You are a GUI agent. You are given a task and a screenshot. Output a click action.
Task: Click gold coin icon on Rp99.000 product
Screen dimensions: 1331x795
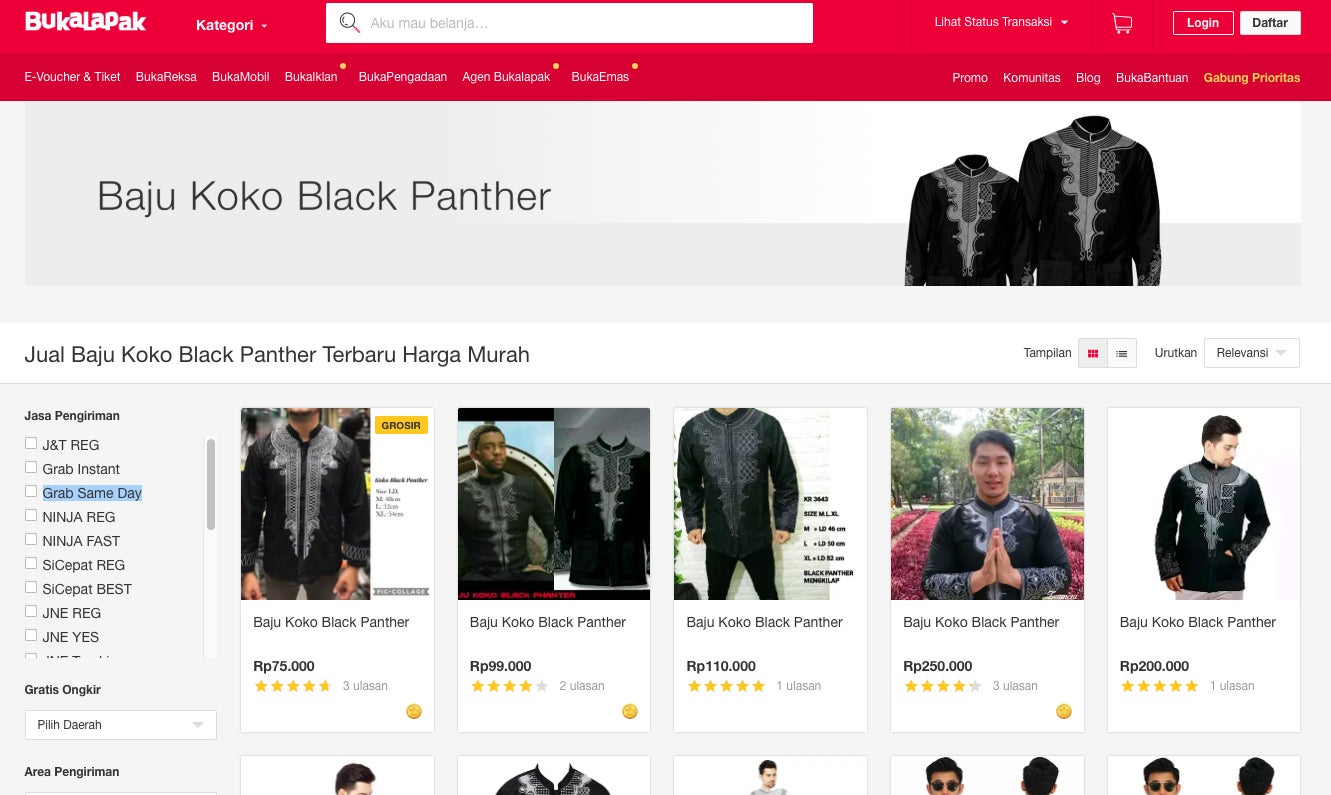[x=630, y=711]
